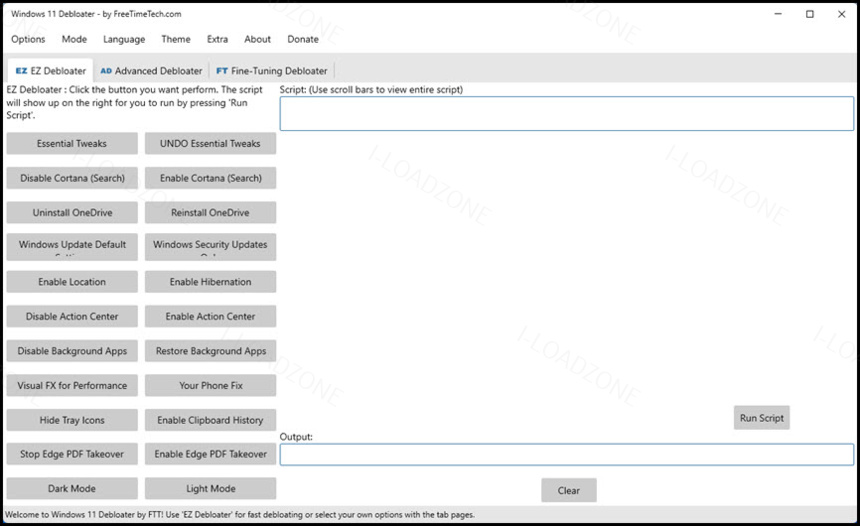The height and width of the screenshot is (526, 860).
Task: Select Disable Action Center
Action: (72, 316)
